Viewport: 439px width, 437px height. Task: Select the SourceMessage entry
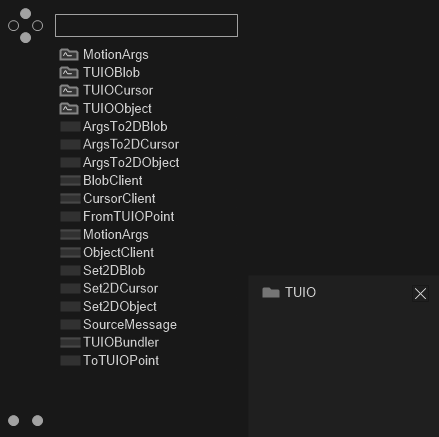click(x=130, y=325)
